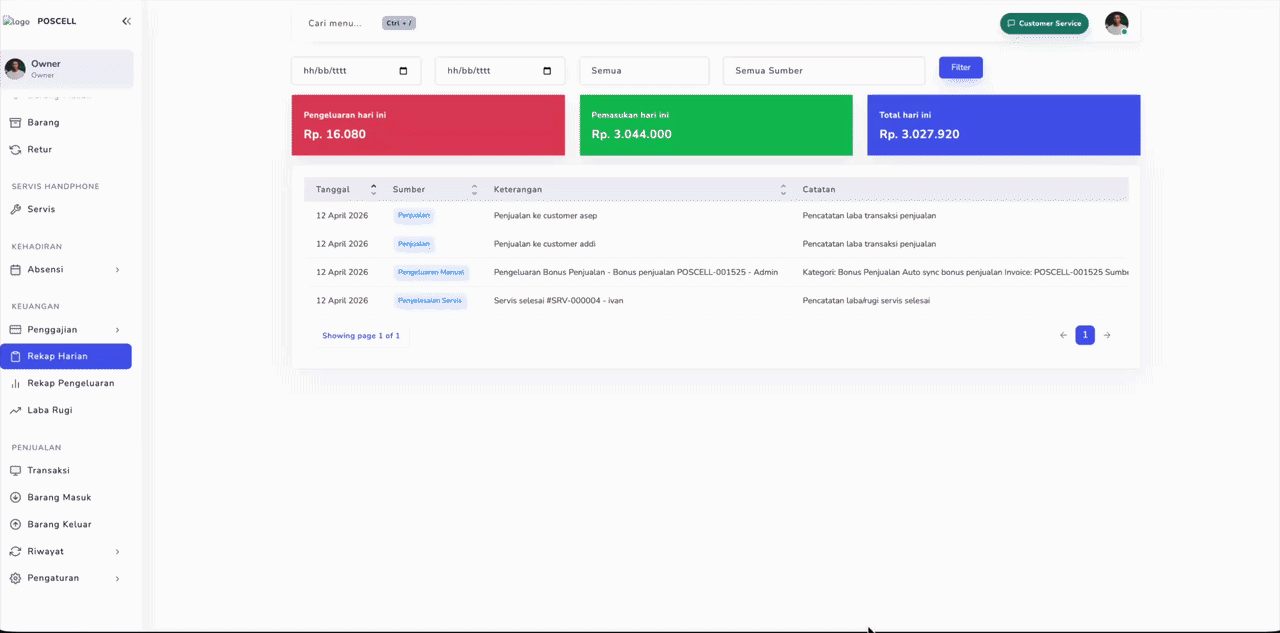Click the Penggajian card icon

click(15, 330)
